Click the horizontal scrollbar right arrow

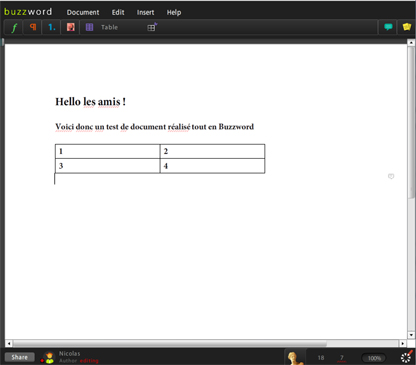pyautogui.click(x=403, y=343)
